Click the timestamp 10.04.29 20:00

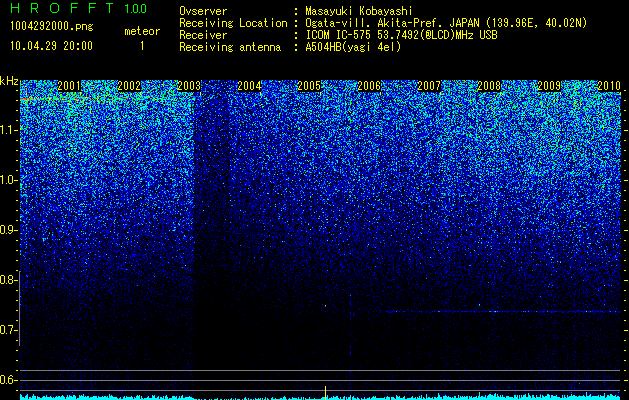pos(51,46)
